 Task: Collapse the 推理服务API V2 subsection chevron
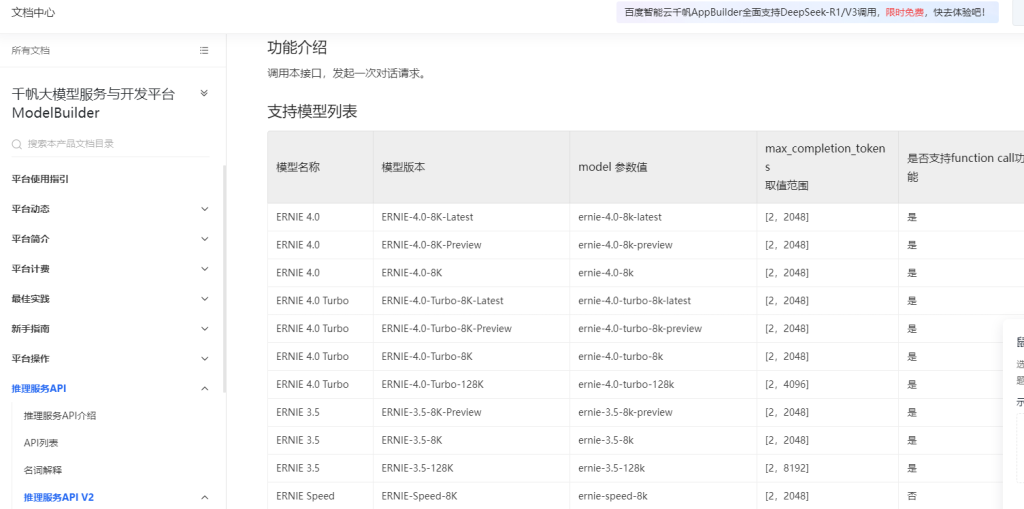click(204, 497)
